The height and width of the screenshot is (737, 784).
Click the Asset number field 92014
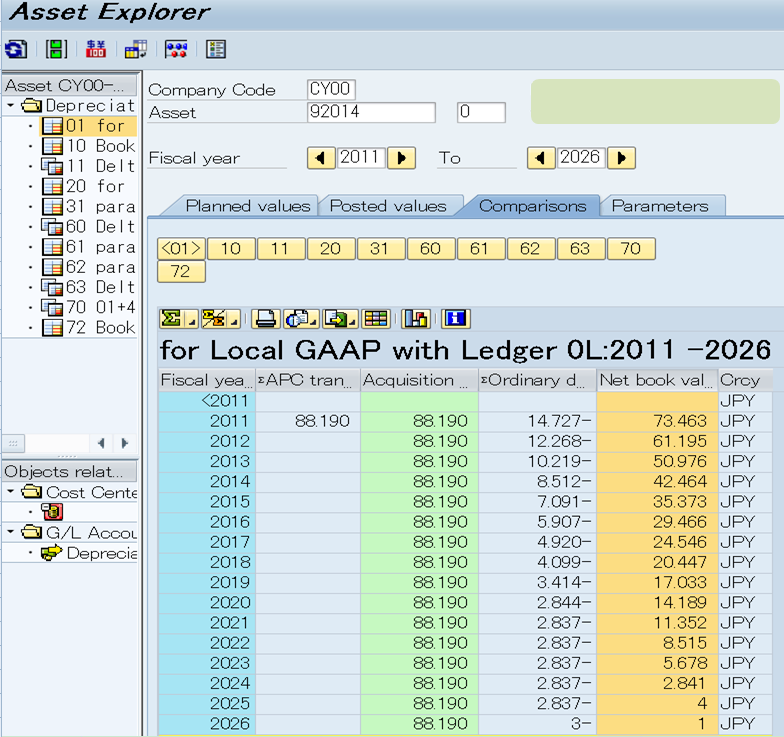(x=371, y=112)
